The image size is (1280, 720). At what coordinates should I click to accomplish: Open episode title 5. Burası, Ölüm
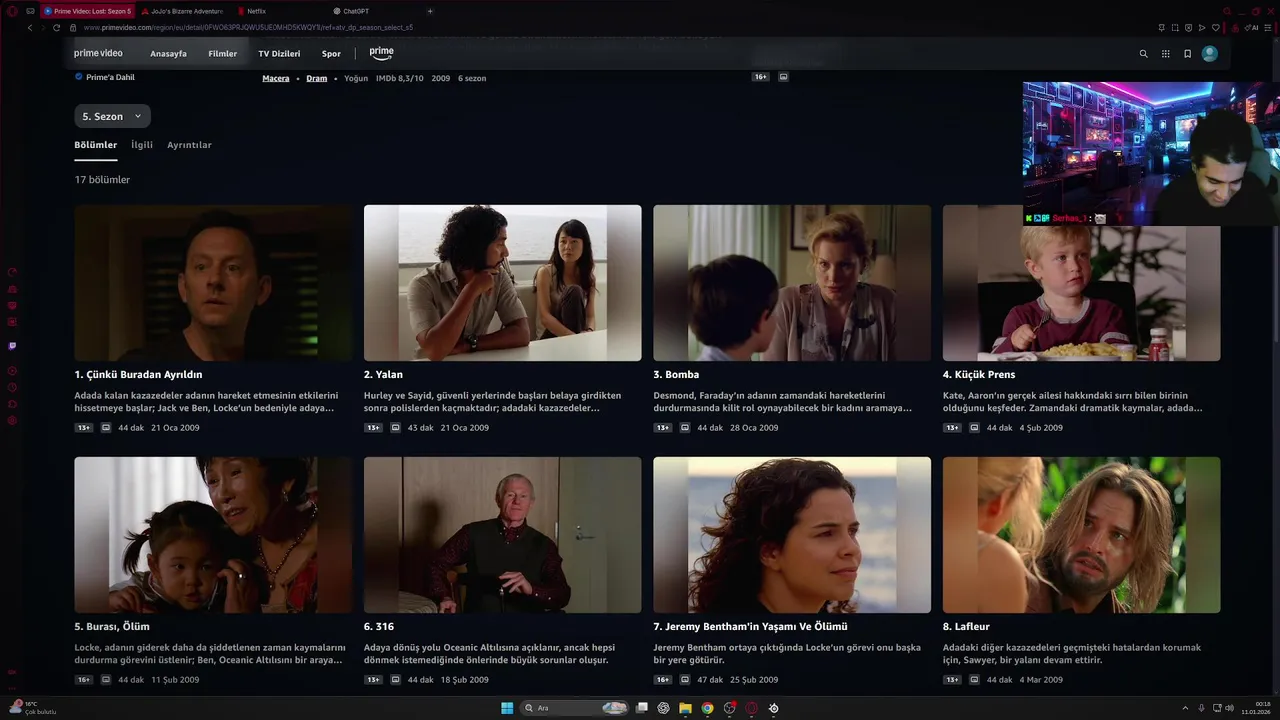(x=112, y=627)
